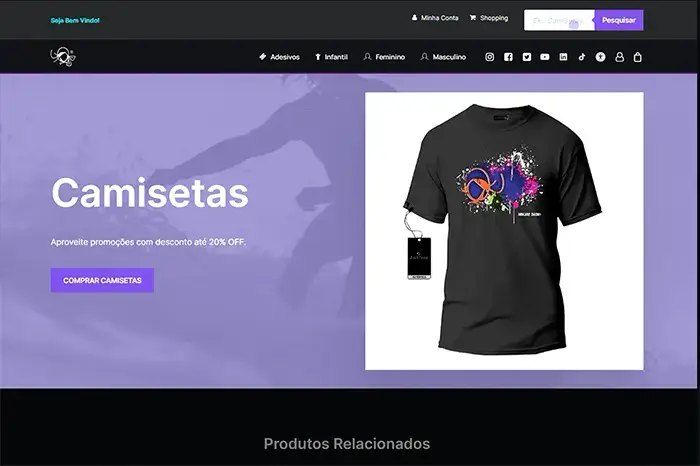Open the accessibility icon in navbar
This screenshot has width=700, height=466.
point(600,57)
